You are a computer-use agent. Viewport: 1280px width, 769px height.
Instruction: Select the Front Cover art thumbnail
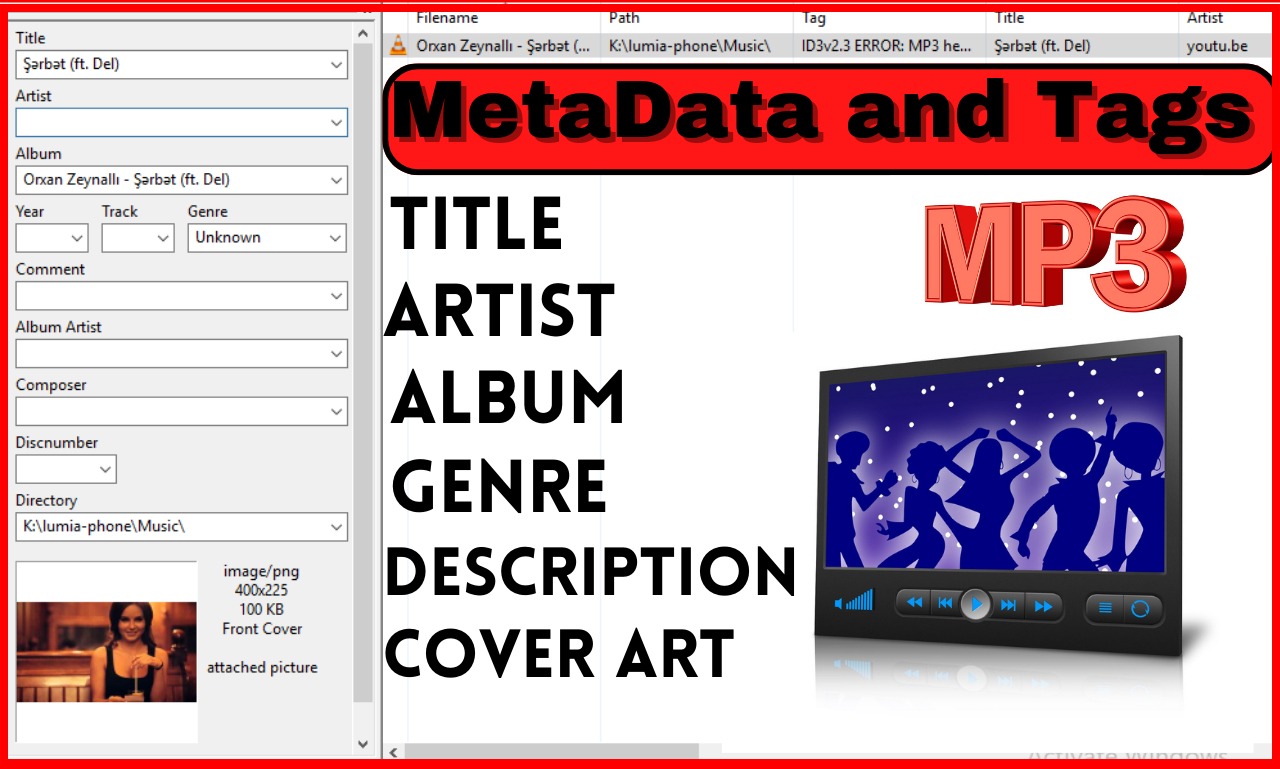pyautogui.click(x=106, y=652)
